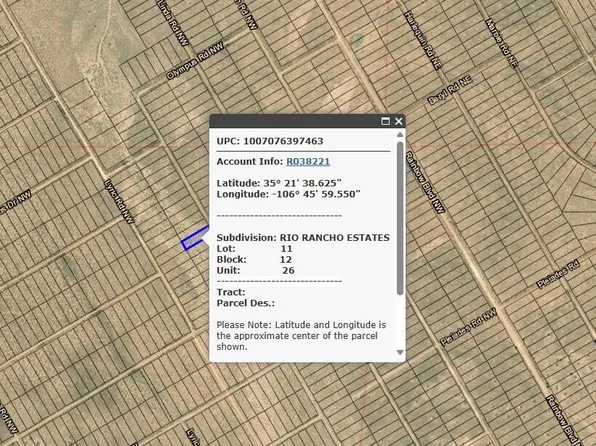
Task: Click the Marble Rd NE map label
Action: [x=502, y=43]
